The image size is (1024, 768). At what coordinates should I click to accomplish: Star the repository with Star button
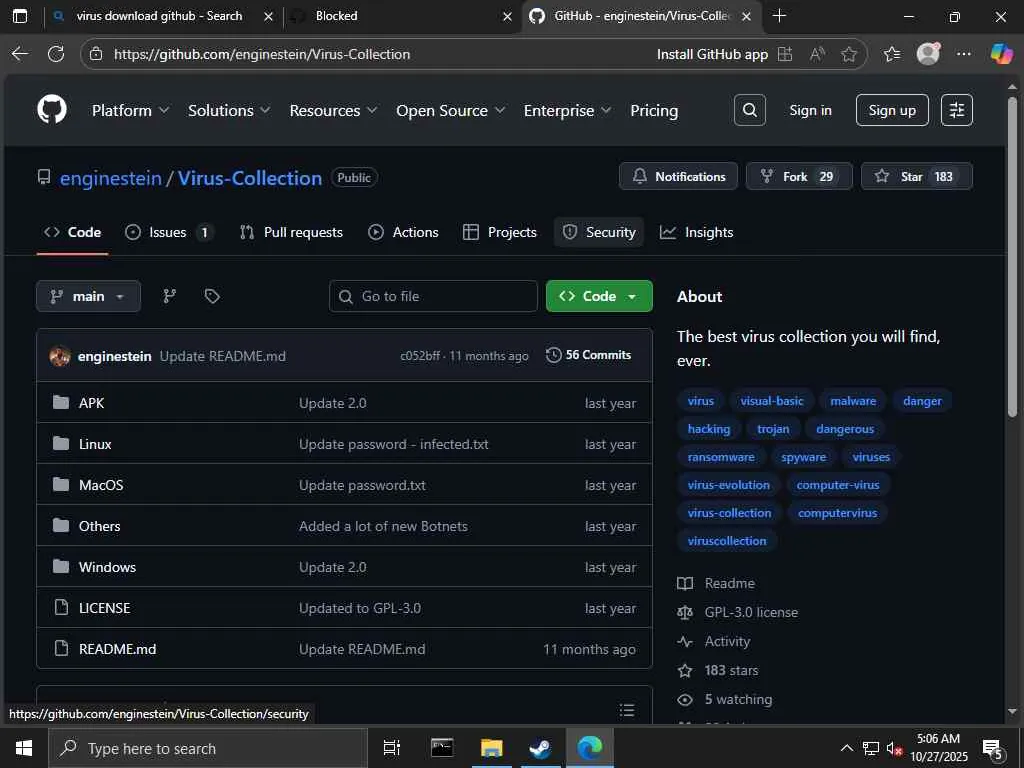(917, 176)
